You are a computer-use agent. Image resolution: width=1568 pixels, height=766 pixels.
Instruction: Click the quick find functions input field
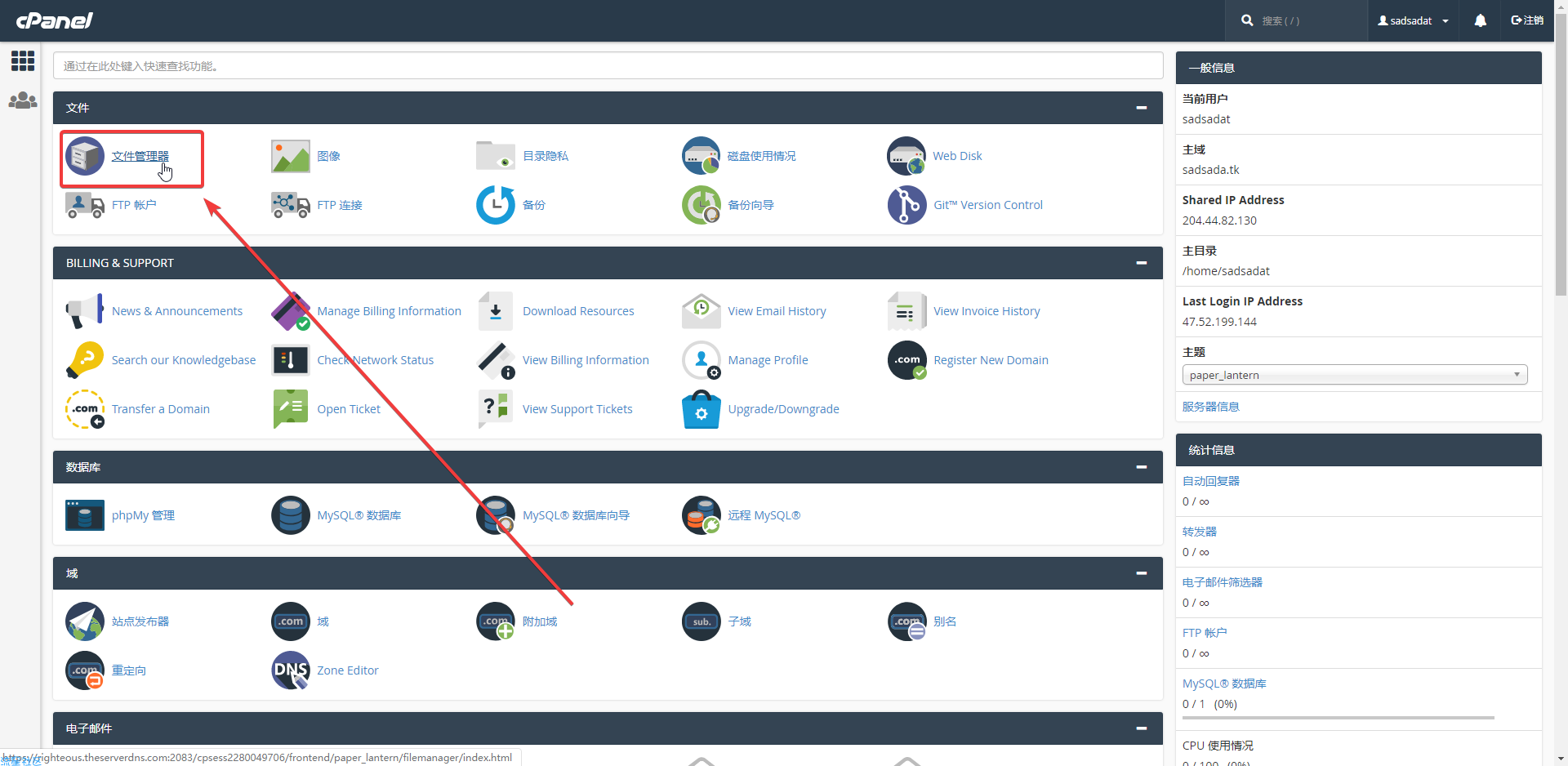[x=608, y=66]
